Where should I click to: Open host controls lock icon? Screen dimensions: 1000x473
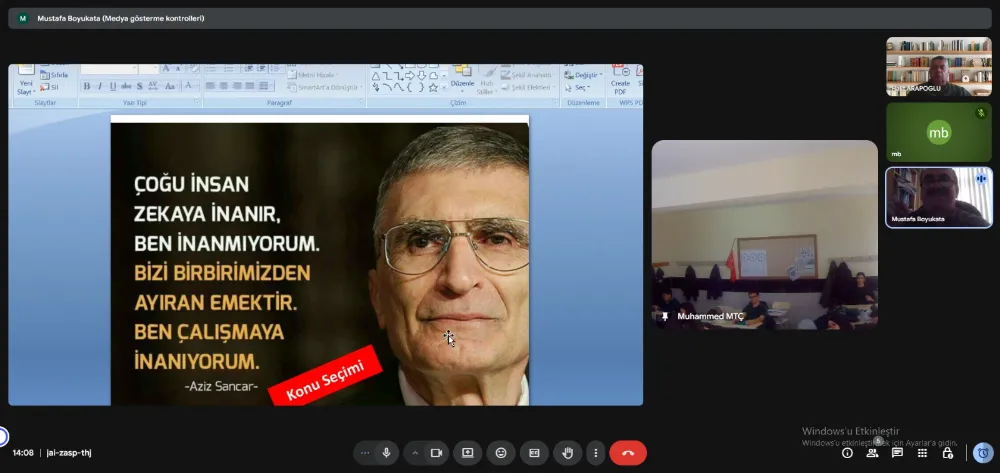(x=947, y=453)
